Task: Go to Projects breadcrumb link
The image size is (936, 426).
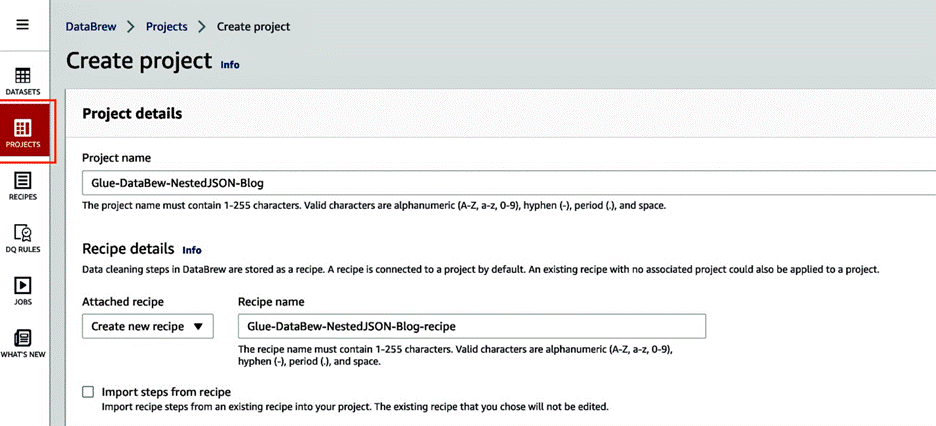Action: pos(167,27)
